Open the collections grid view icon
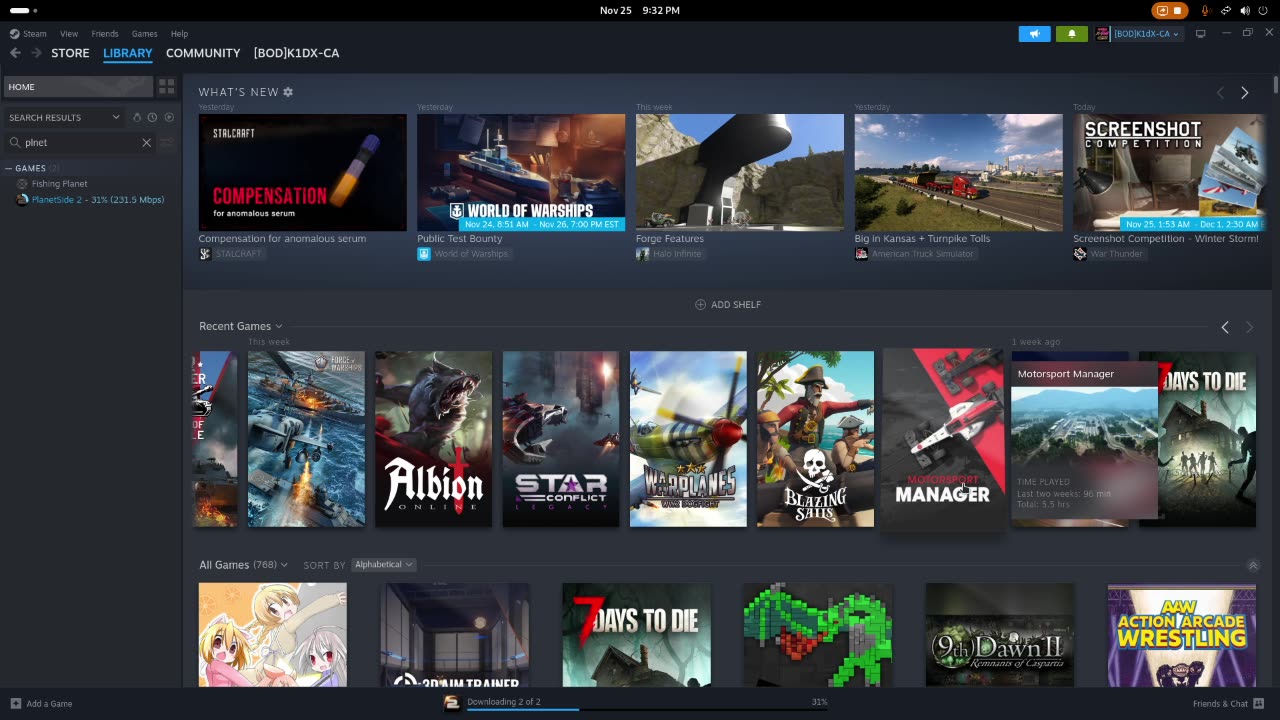 pos(167,87)
